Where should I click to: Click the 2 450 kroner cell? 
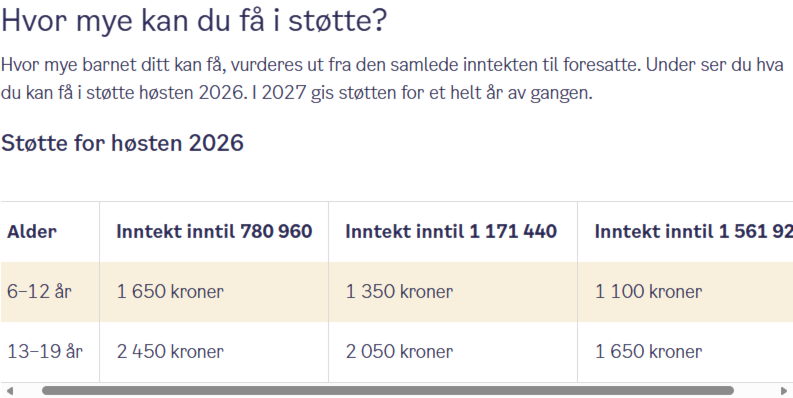170,351
